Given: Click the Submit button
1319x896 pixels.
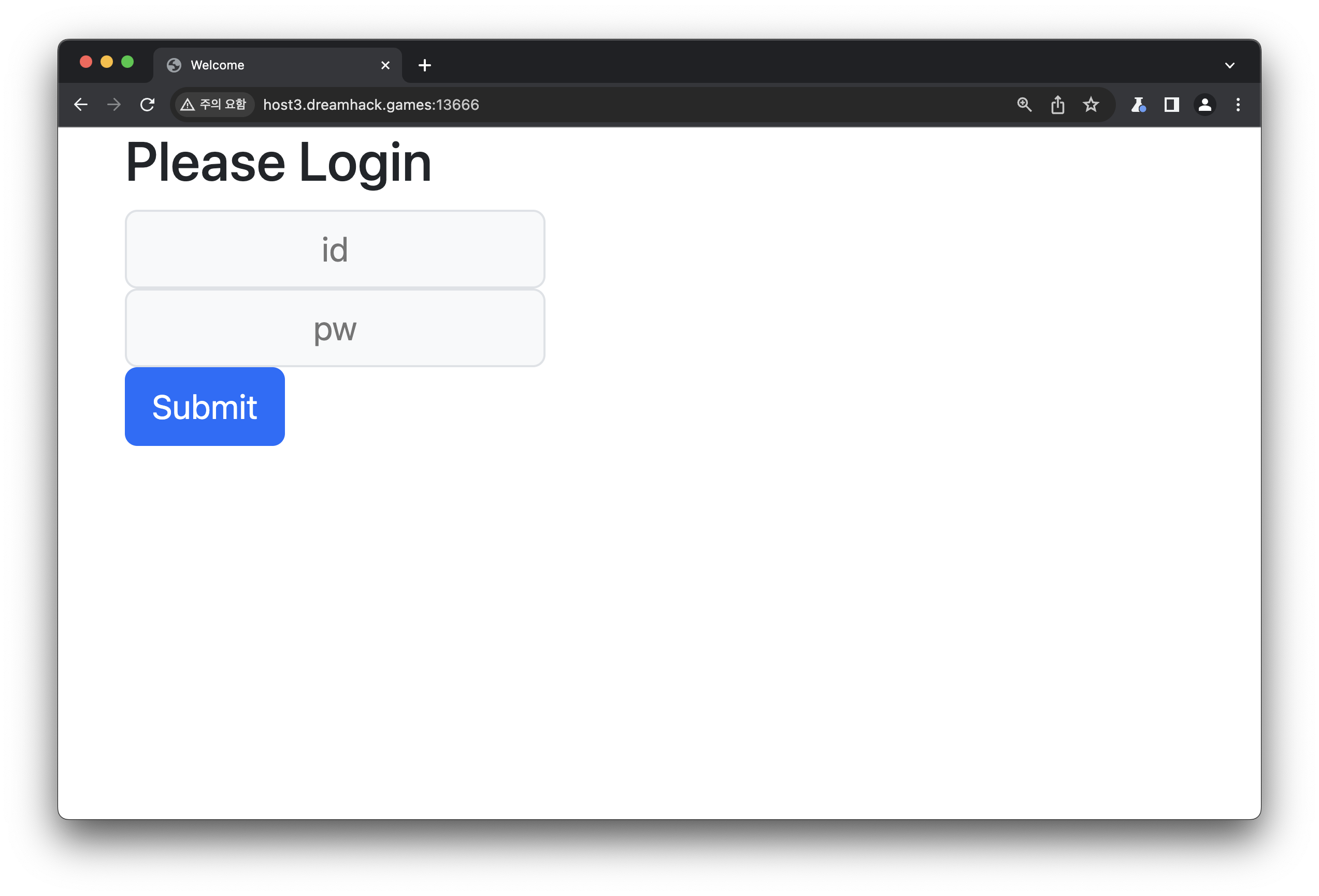Looking at the screenshot, I should 204,406.
